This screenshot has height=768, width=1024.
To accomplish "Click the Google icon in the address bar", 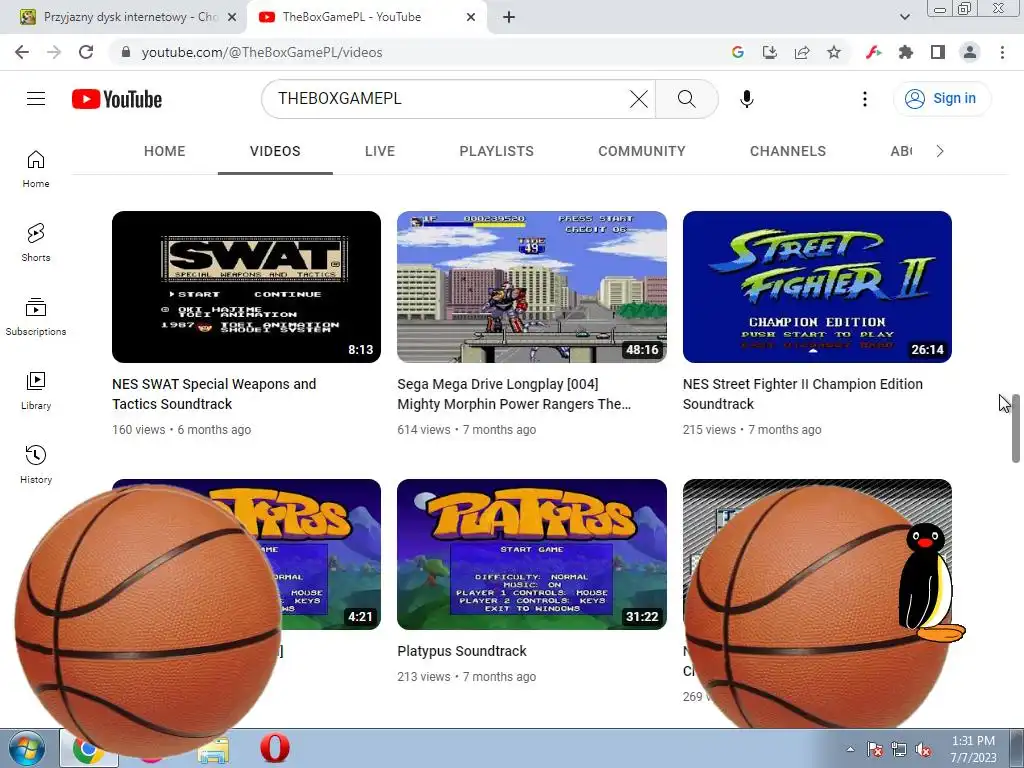I will (738, 52).
